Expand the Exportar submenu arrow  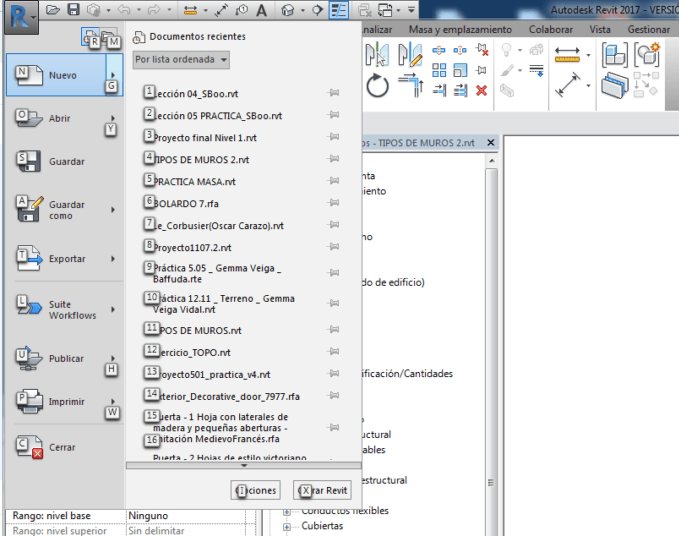[113, 259]
